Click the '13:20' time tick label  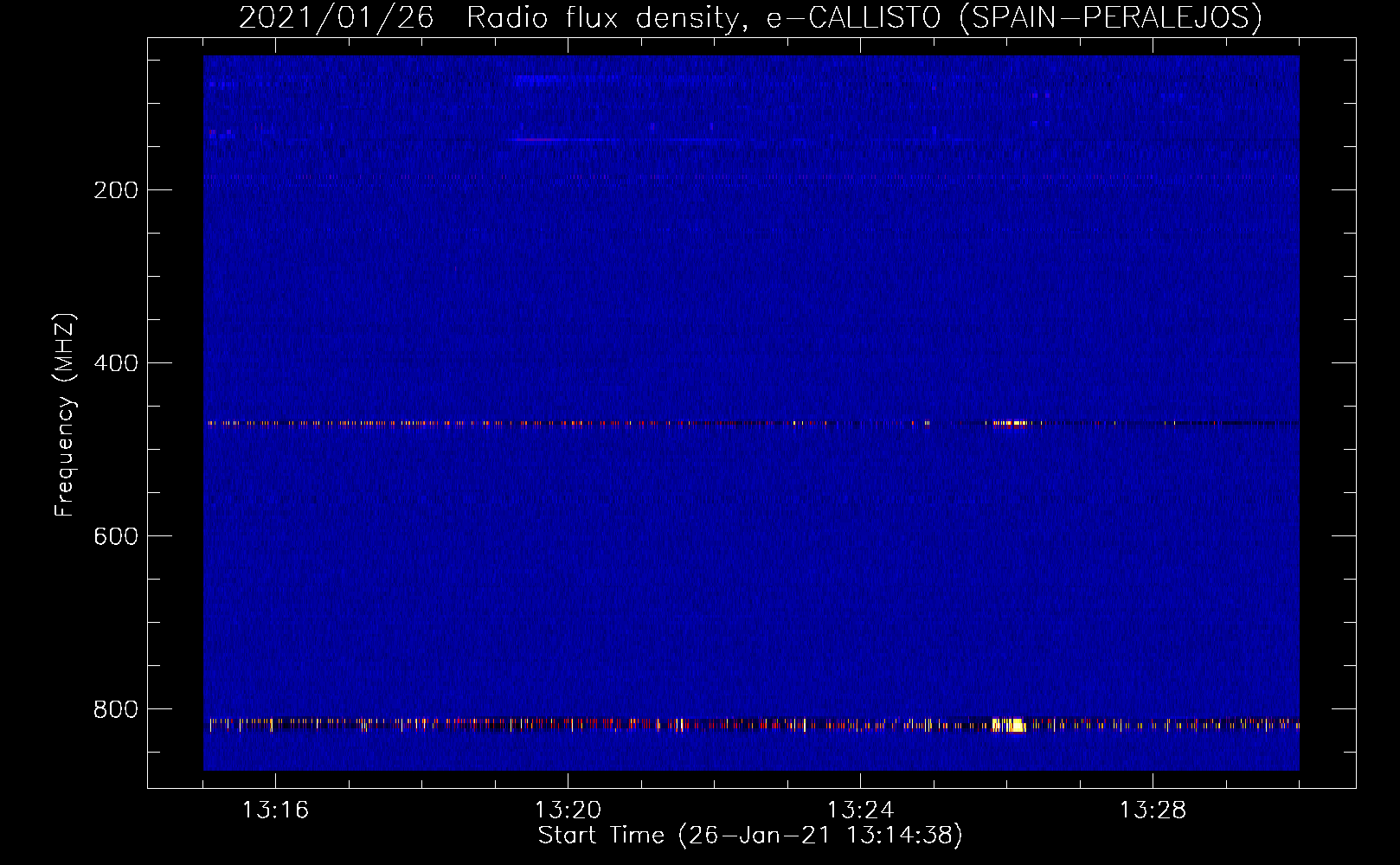click(x=568, y=811)
